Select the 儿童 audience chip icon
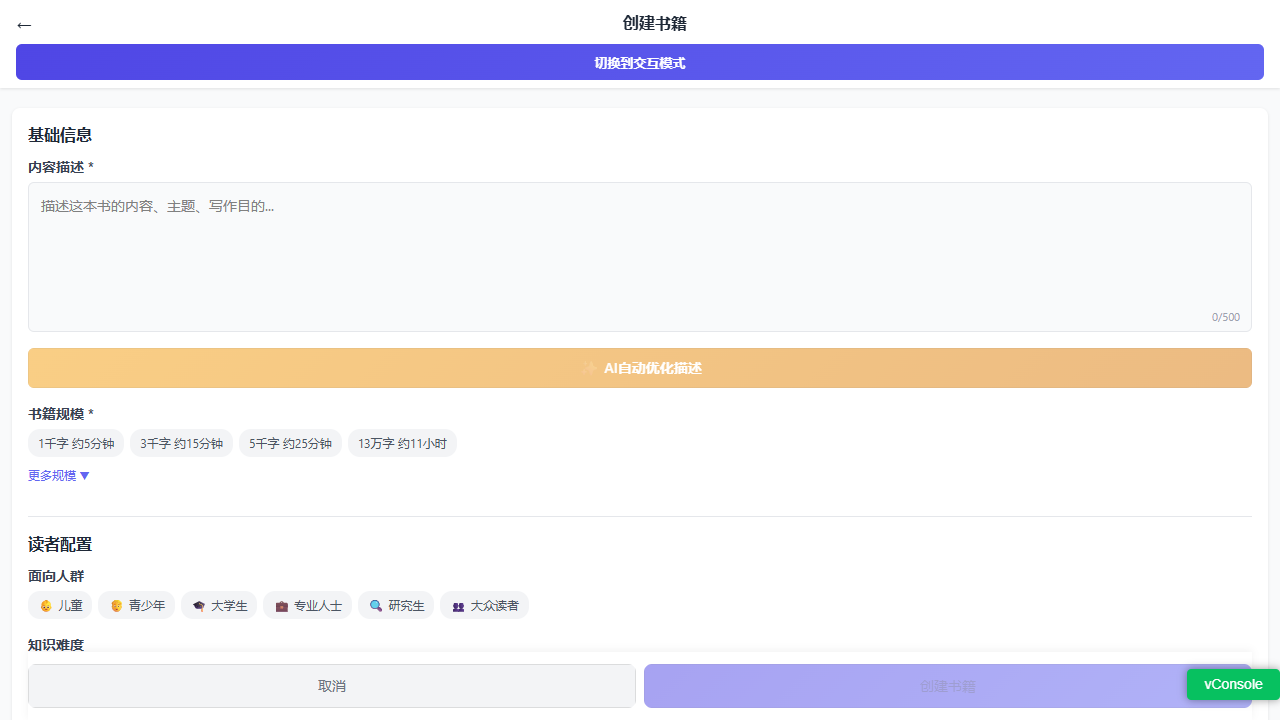 click(45, 605)
